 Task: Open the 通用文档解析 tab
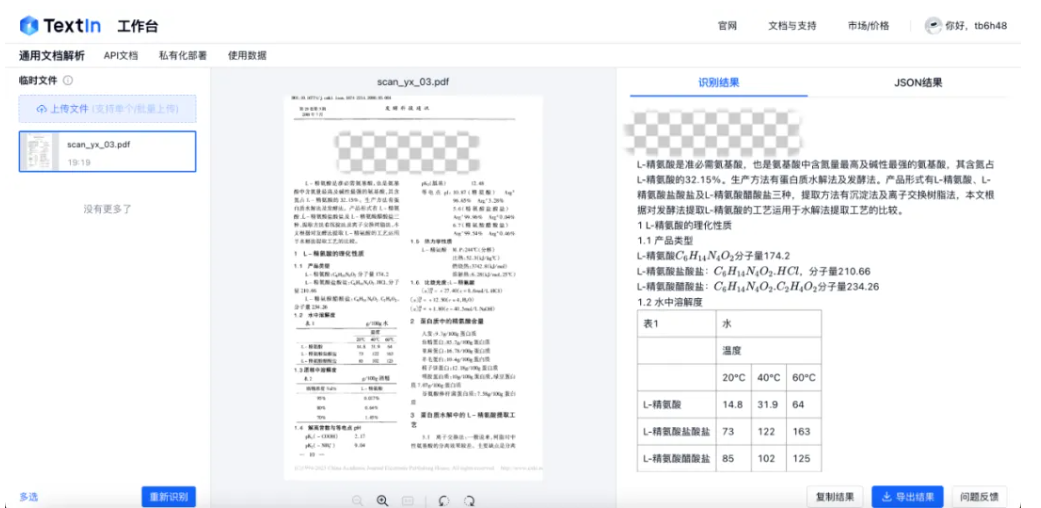click(x=52, y=56)
